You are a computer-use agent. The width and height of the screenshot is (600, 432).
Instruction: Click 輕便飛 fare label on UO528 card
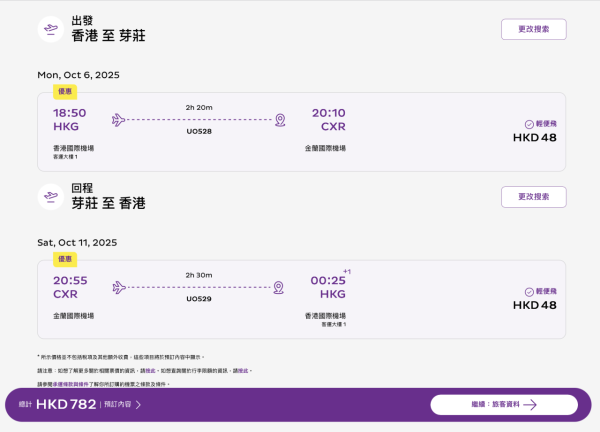point(546,124)
